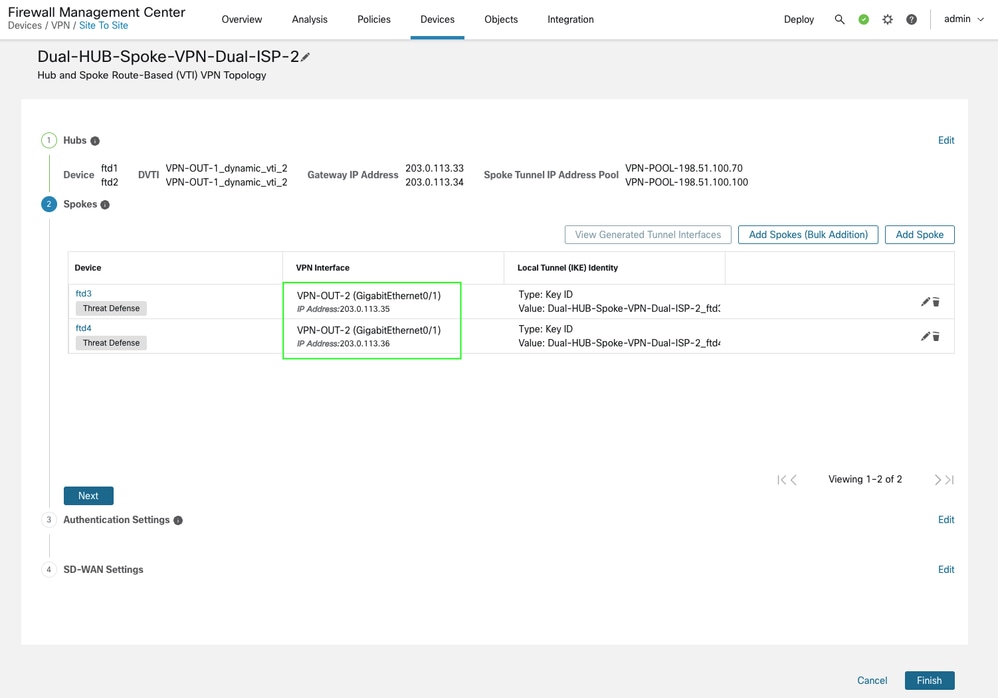Select step 3 Authentication circle
Viewport: 998px width, 698px height.
(x=49, y=520)
